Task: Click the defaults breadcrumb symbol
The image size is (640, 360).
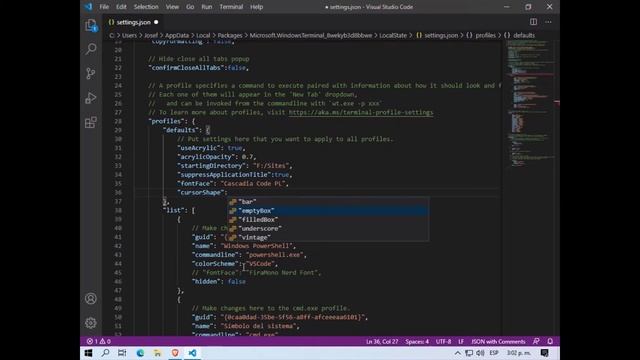Action: (x=519, y=36)
